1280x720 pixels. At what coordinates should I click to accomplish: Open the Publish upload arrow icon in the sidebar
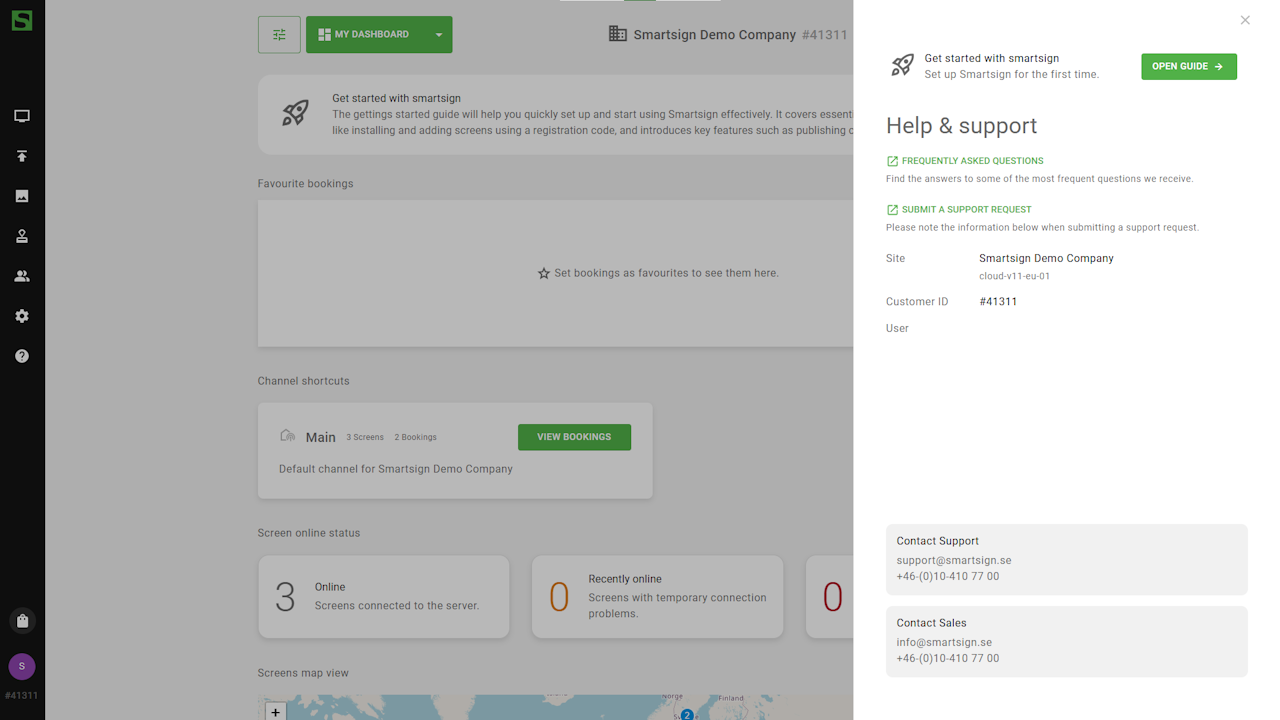click(x=22, y=156)
